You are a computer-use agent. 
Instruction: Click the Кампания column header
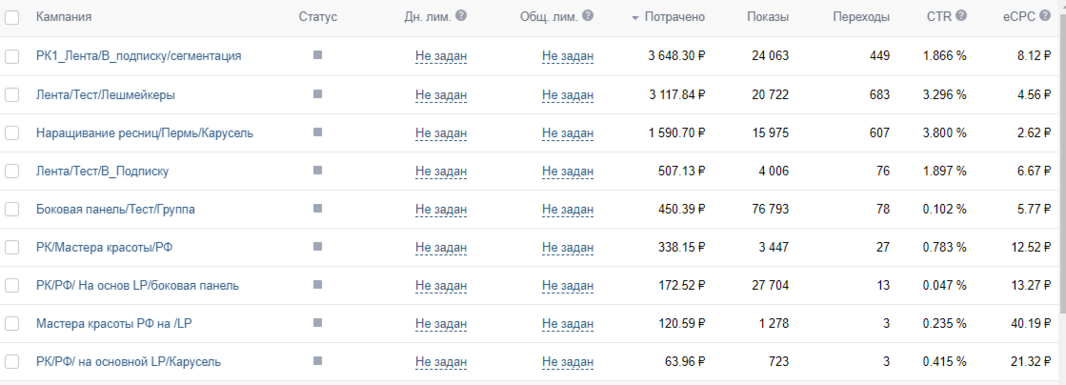click(64, 17)
